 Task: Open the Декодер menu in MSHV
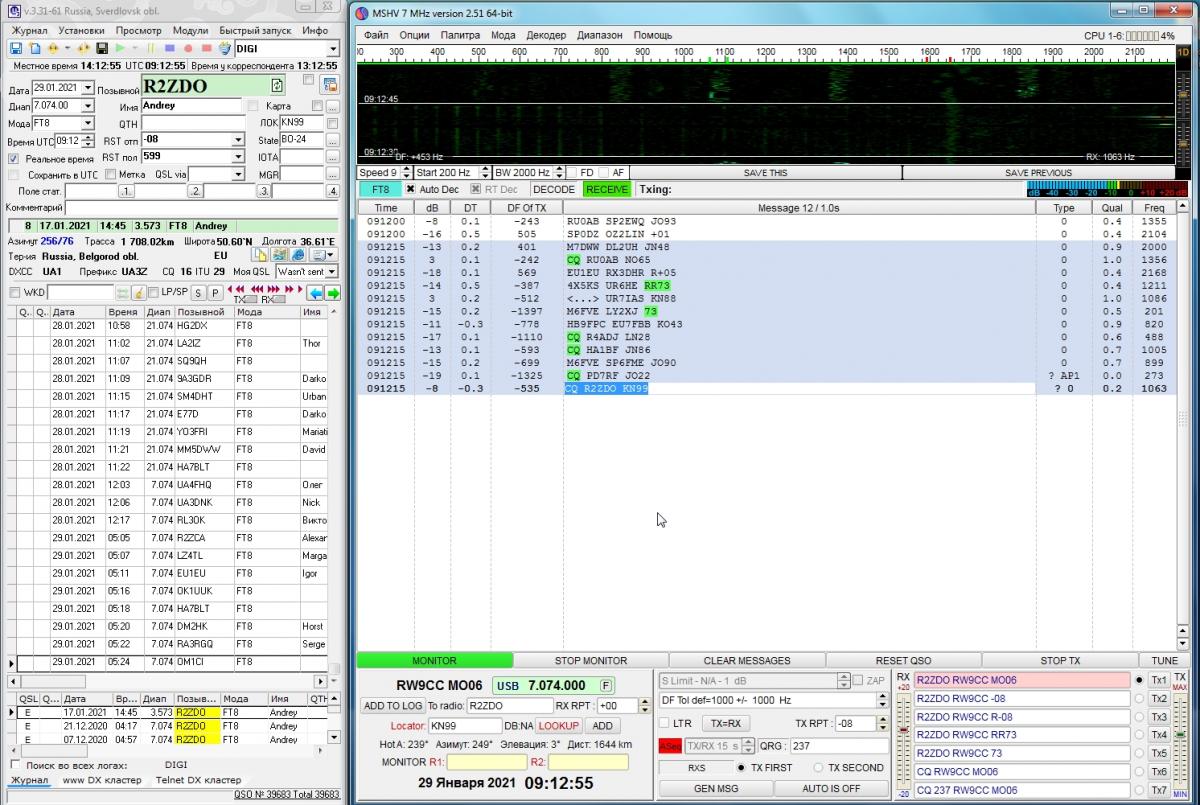[x=545, y=35]
